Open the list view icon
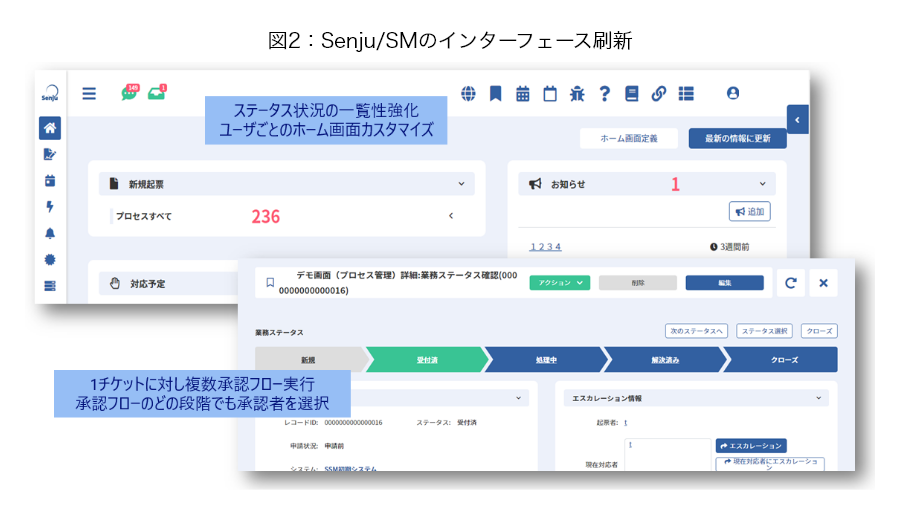This screenshot has height=520, width=900. point(686,94)
